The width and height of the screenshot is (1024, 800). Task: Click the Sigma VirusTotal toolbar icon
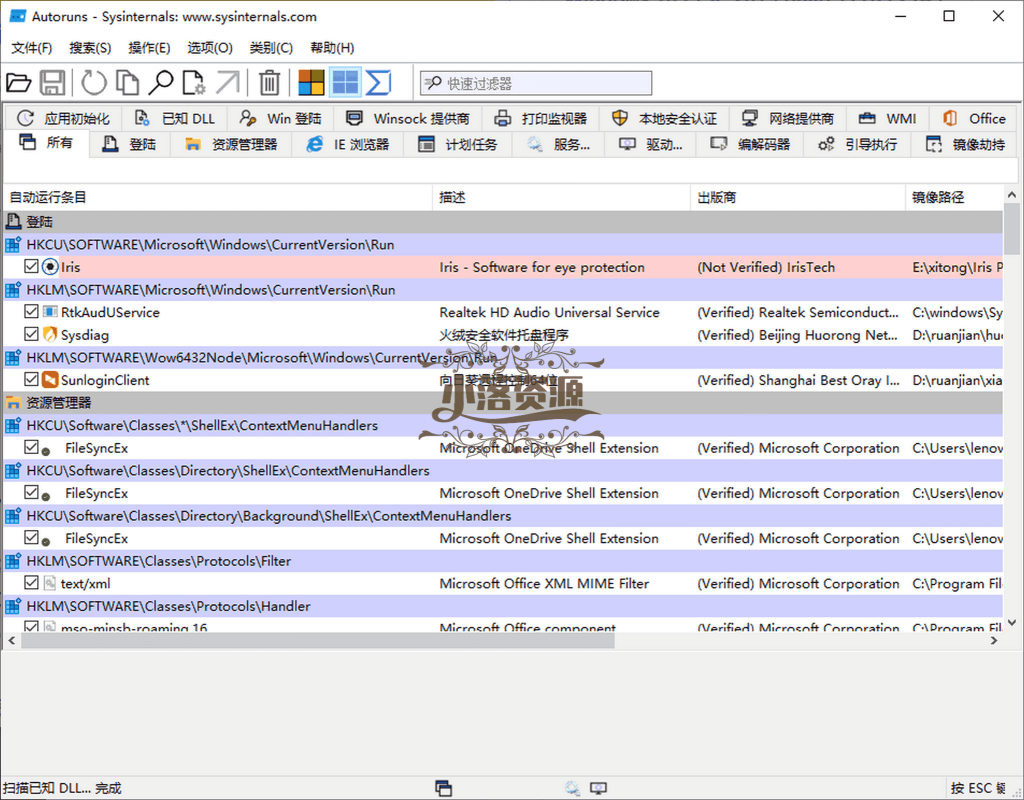(x=378, y=83)
